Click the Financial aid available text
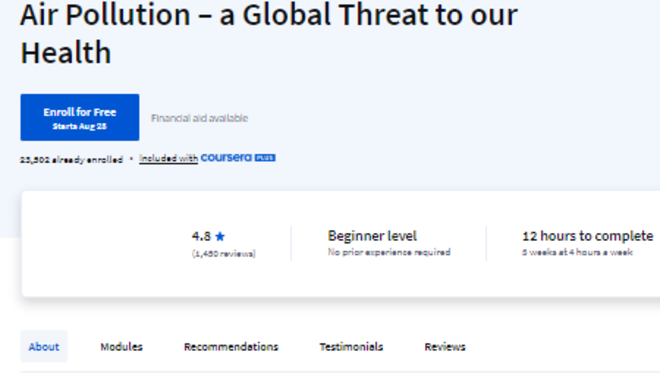The width and height of the screenshot is (660, 380). (x=200, y=118)
